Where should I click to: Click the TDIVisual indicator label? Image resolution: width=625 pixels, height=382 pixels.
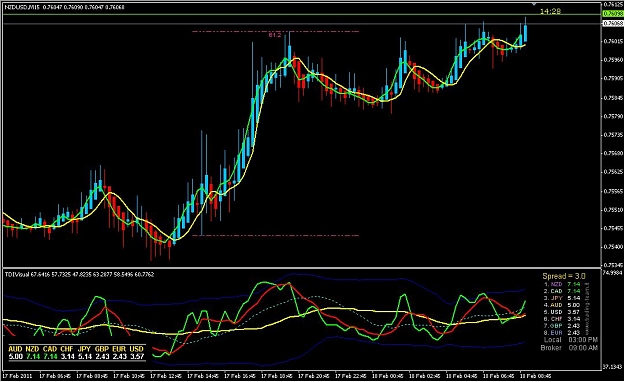pyautogui.click(x=17, y=274)
